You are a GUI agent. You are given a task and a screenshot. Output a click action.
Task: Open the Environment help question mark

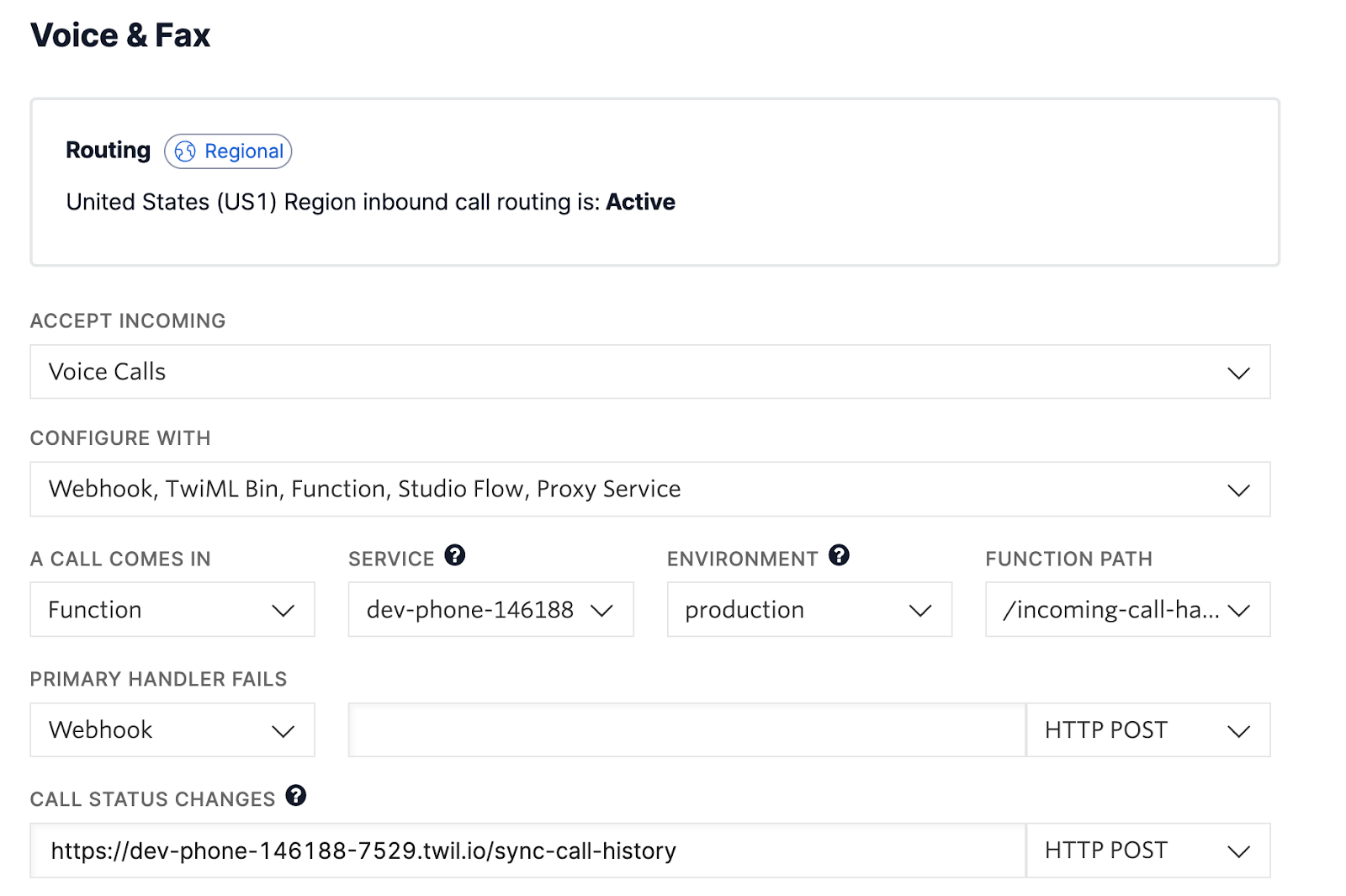[839, 555]
